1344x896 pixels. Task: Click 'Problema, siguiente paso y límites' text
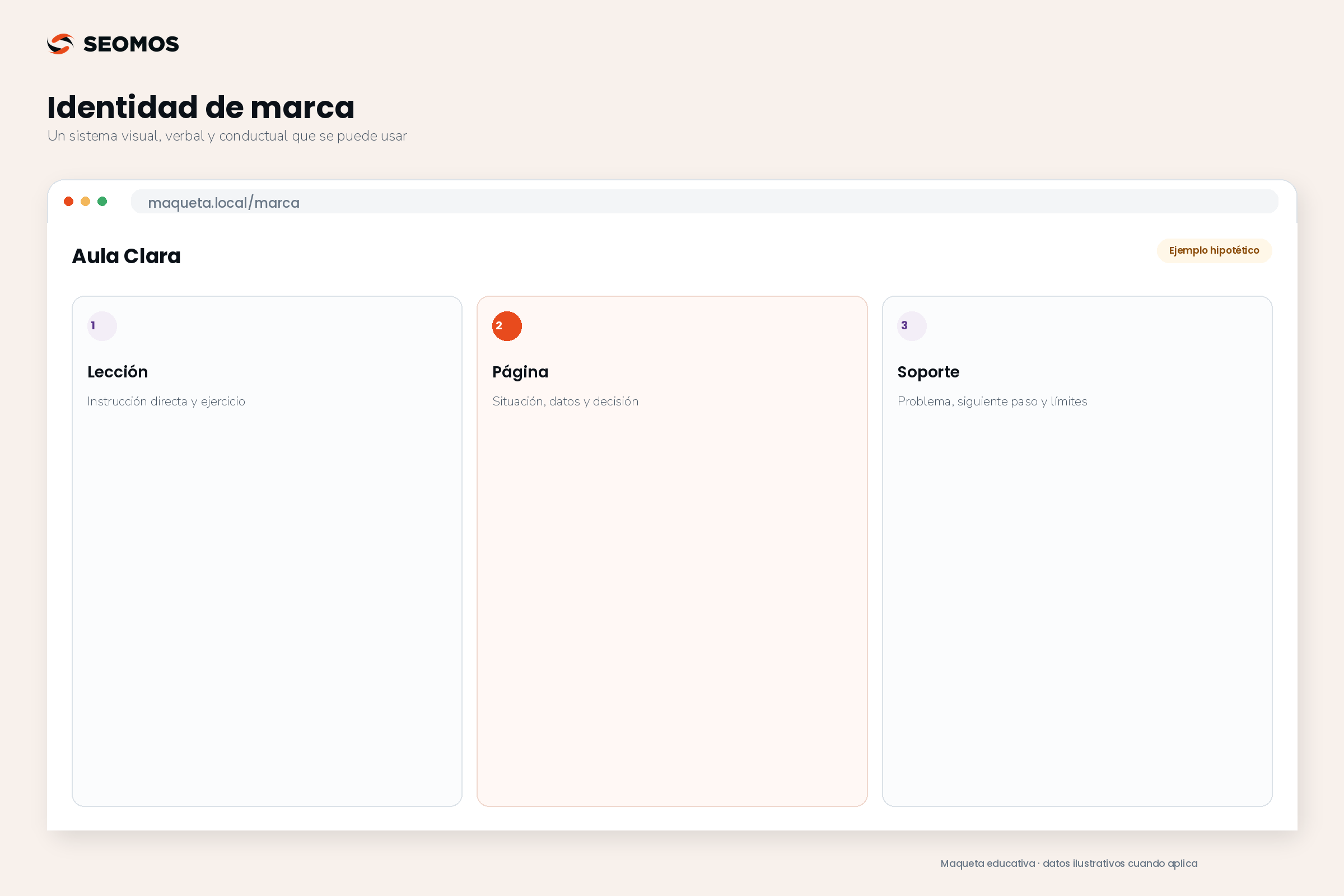(992, 401)
